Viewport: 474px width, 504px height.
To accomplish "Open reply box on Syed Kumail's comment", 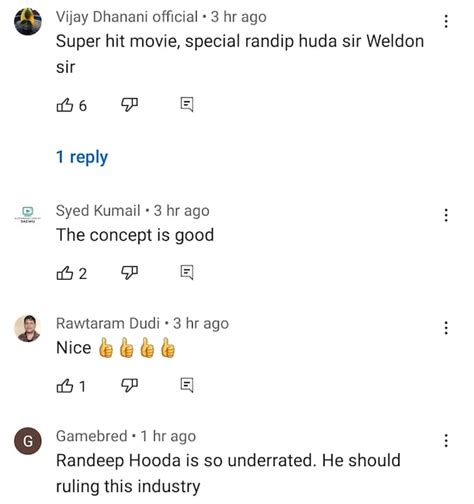I will coord(187,273).
